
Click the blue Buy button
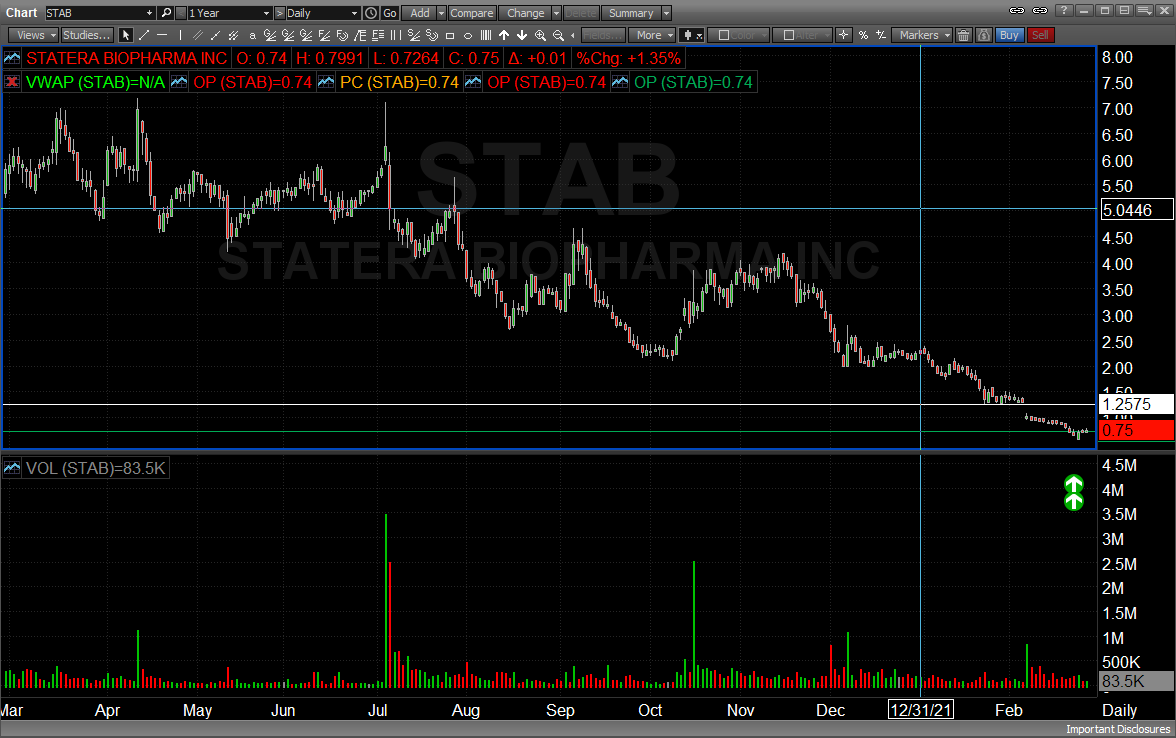(1010, 35)
